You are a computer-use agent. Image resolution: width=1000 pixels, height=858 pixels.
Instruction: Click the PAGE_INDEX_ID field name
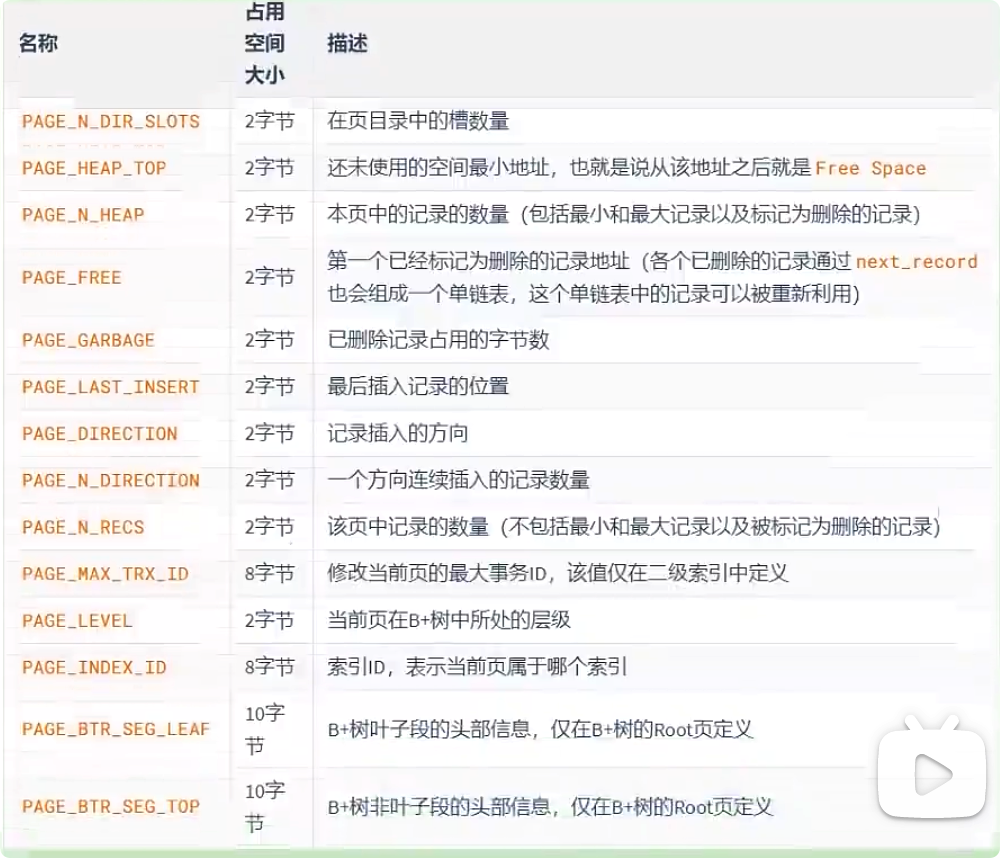point(94,668)
